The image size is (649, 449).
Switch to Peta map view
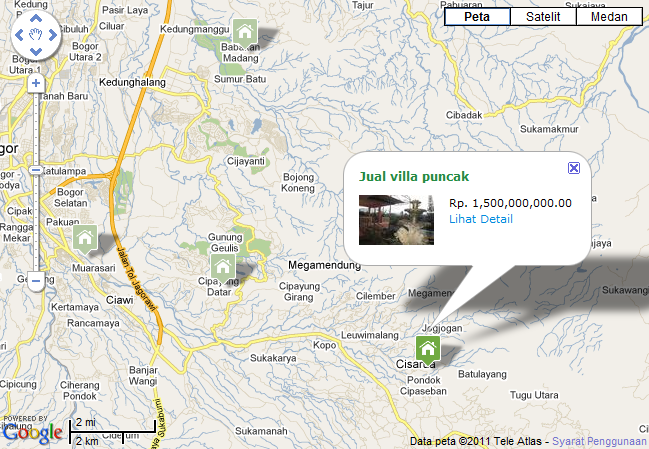point(477,17)
